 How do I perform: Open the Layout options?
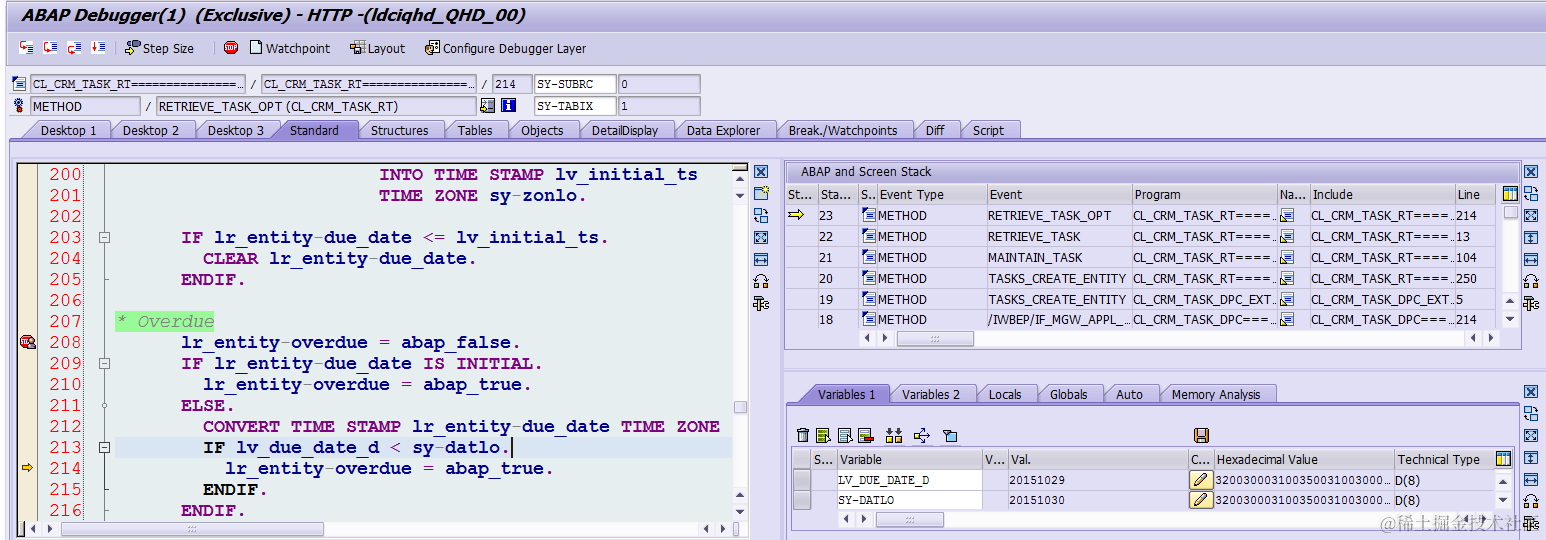point(377,48)
